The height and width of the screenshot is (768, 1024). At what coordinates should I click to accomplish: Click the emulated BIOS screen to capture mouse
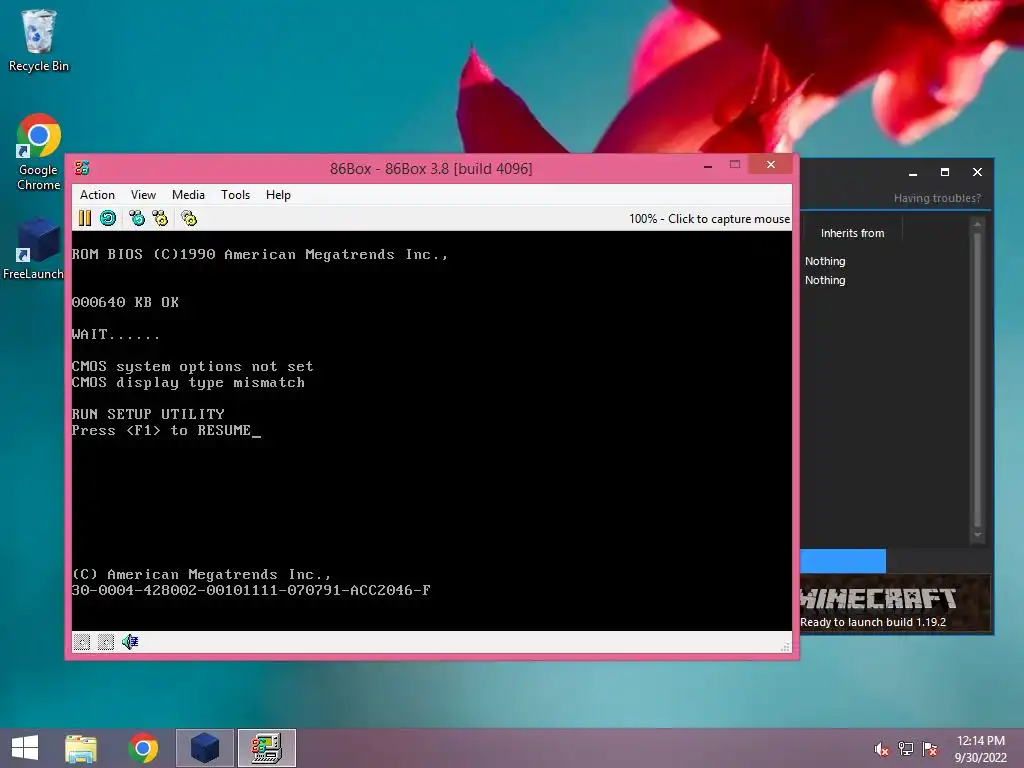point(432,431)
